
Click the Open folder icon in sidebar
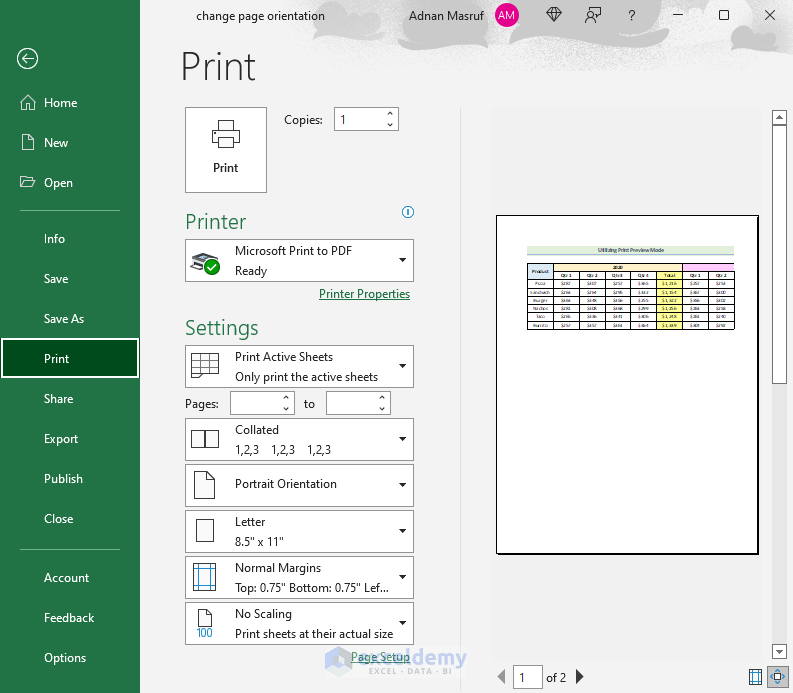27,182
